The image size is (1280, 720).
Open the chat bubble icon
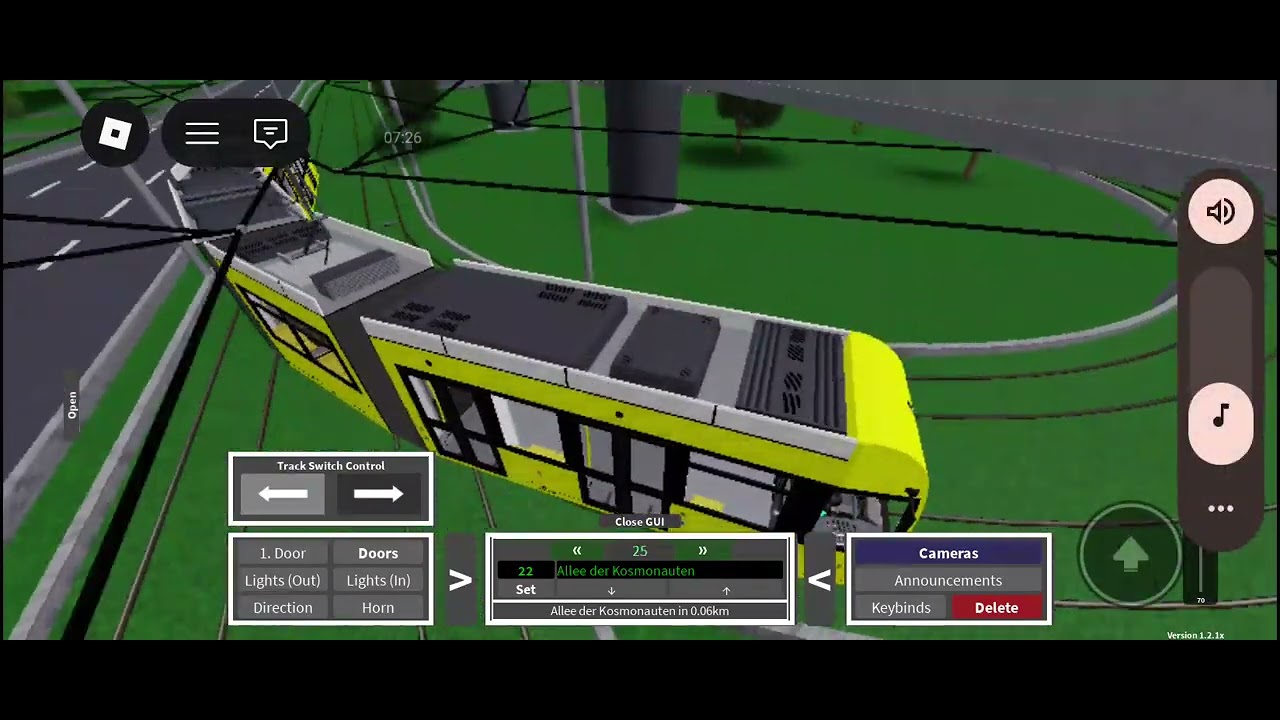pos(271,133)
